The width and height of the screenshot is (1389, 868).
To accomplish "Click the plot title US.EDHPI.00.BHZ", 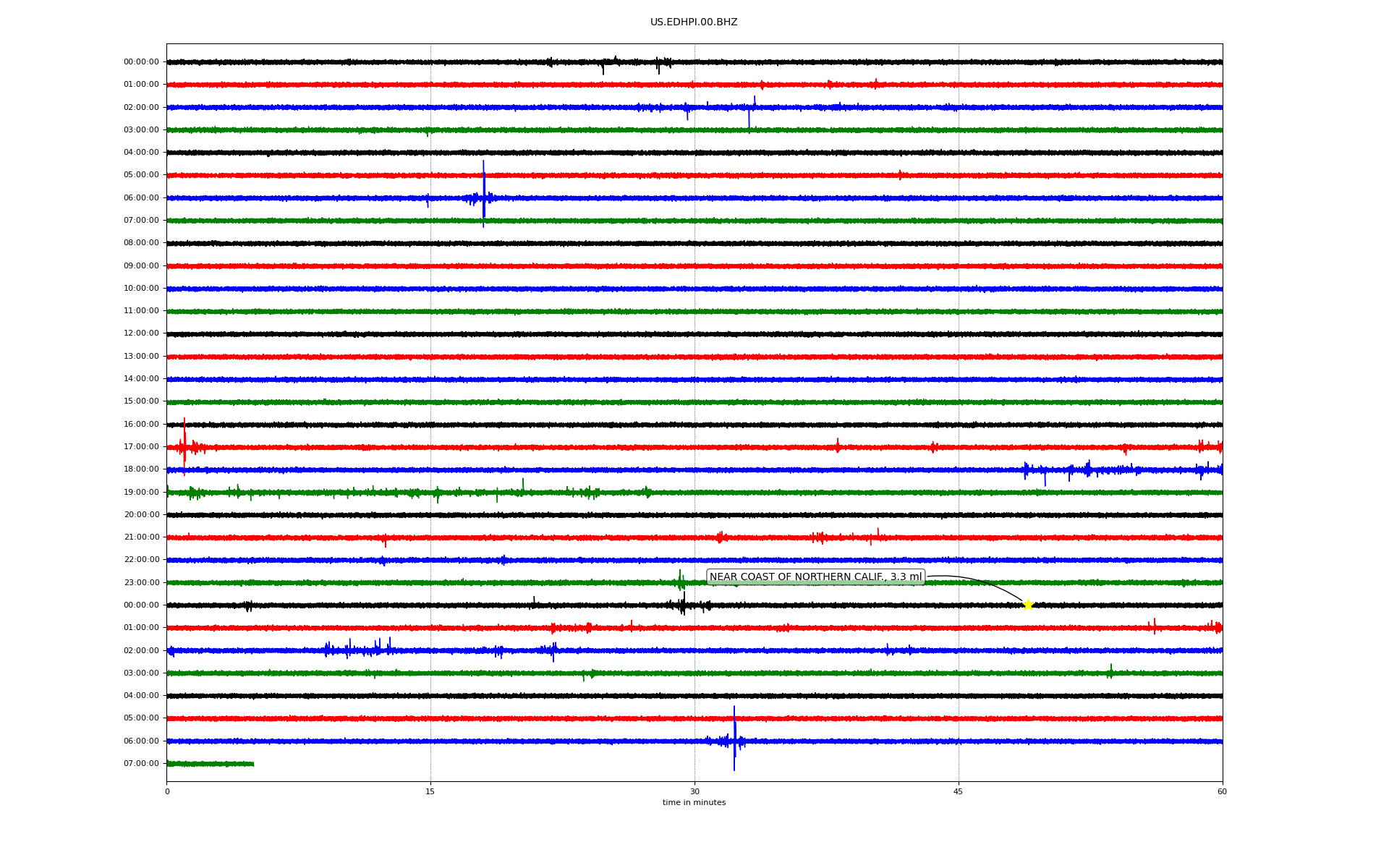I will tap(694, 22).
